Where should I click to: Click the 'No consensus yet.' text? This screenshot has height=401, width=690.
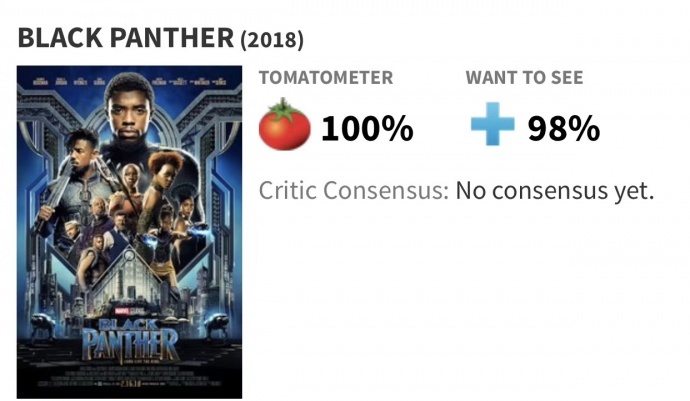tap(555, 191)
